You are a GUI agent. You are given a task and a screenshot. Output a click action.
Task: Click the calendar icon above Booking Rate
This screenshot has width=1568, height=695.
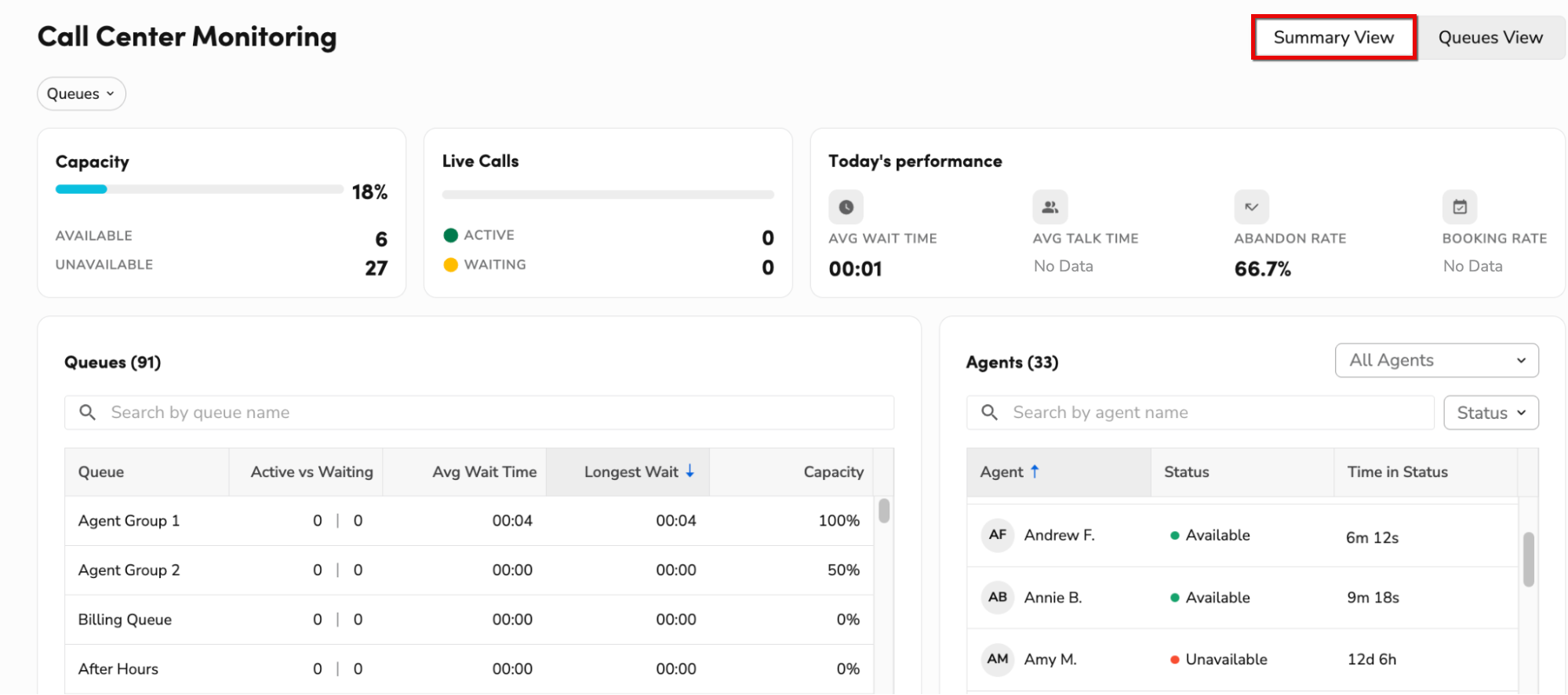pos(1460,207)
